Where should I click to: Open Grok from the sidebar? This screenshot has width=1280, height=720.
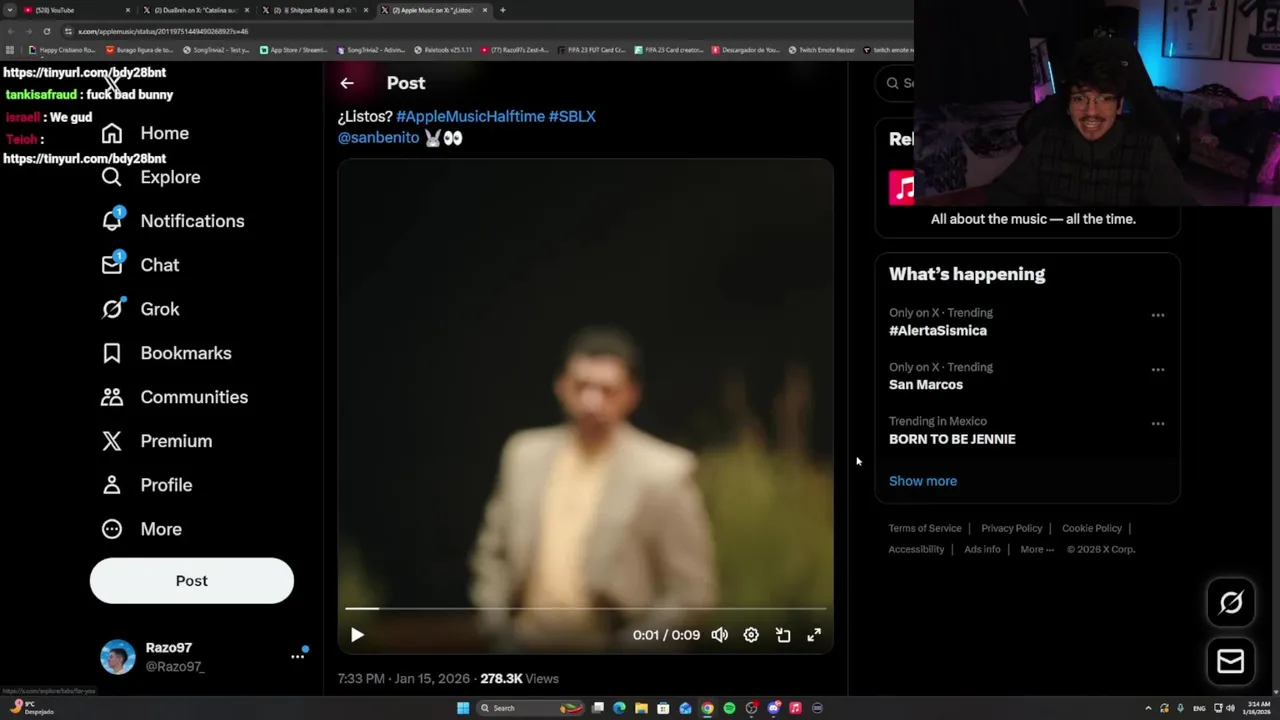pos(140,309)
